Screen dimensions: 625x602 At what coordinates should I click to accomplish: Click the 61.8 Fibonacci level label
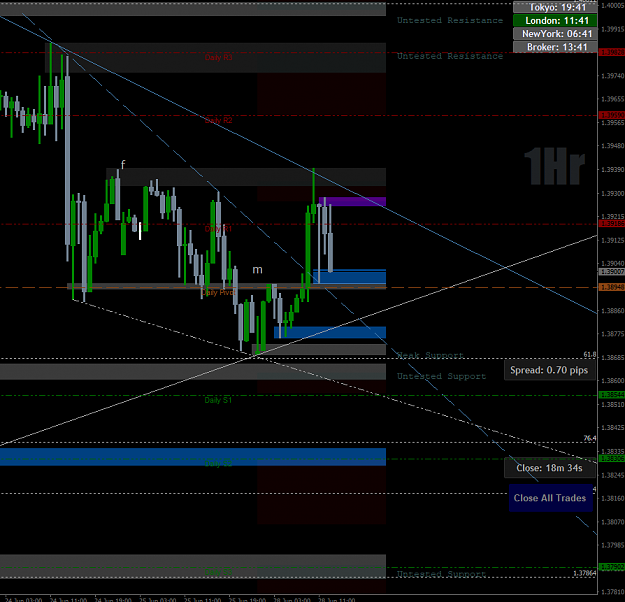590,354
